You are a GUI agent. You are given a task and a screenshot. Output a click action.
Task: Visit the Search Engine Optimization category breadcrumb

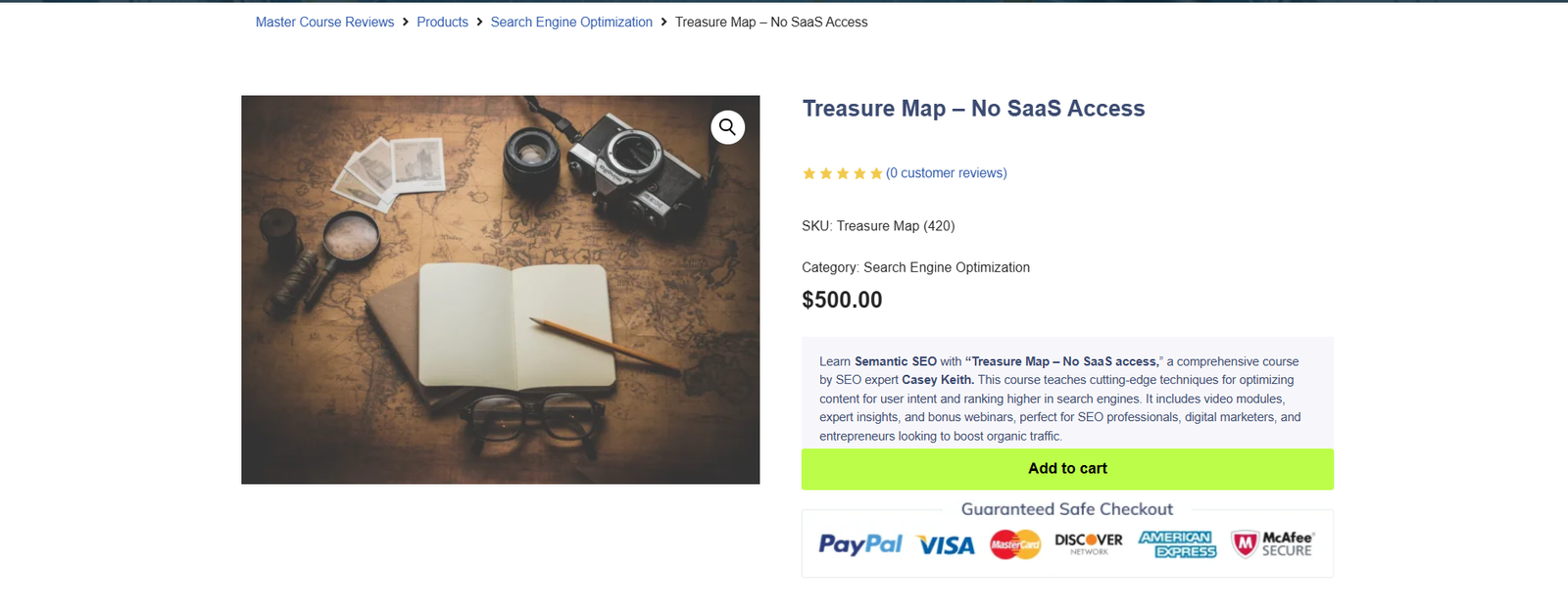pyautogui.click(x=571, y=22)
